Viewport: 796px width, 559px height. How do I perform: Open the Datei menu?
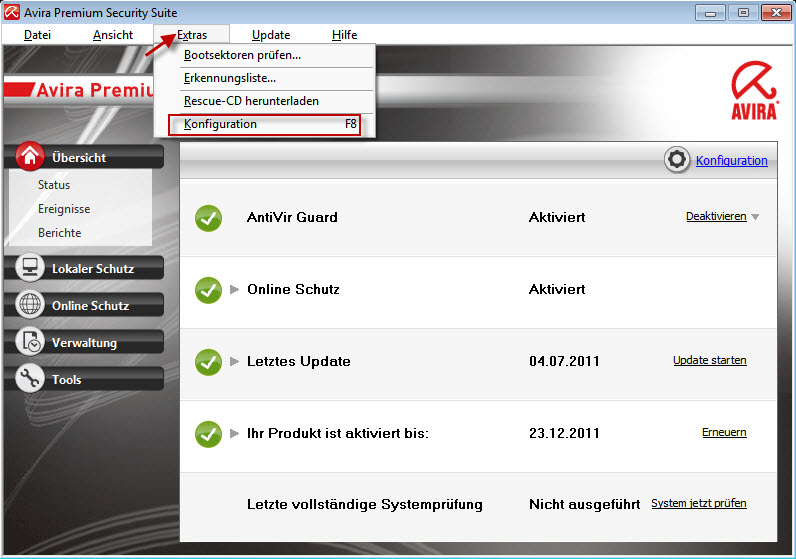tap(38, 35)
